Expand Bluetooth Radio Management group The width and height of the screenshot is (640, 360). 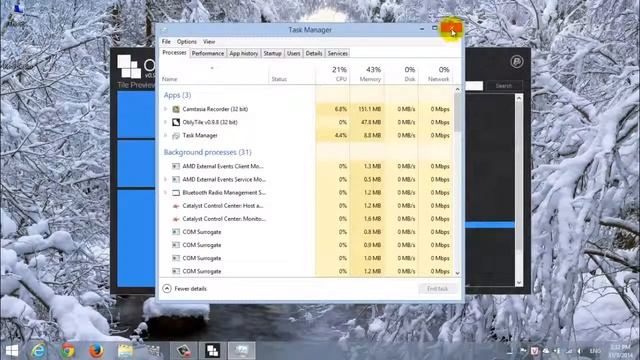166,193
